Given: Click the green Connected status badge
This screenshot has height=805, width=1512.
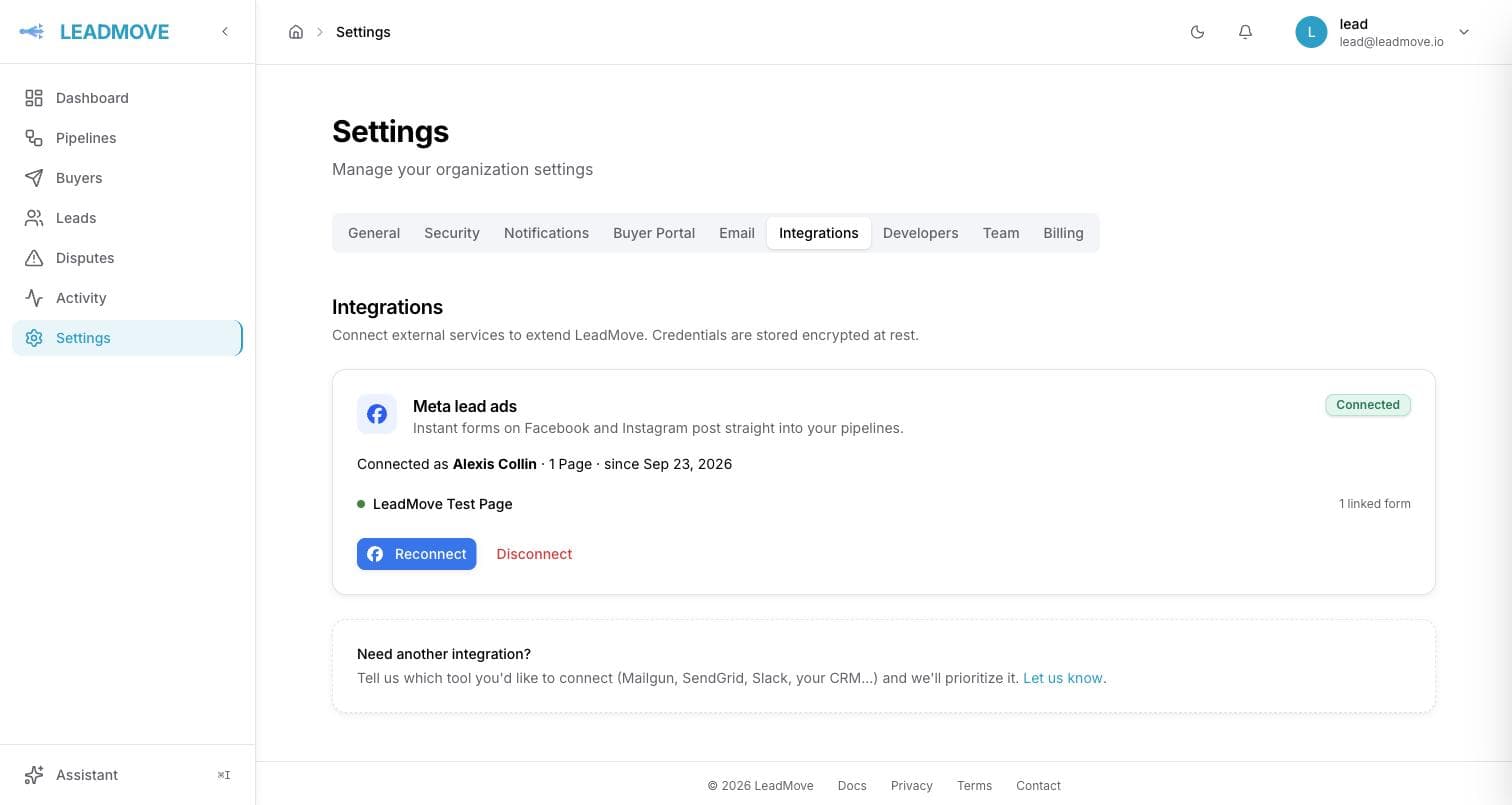Looking at the screenshot, I should pyautogui.click(x=1368, y=405).
